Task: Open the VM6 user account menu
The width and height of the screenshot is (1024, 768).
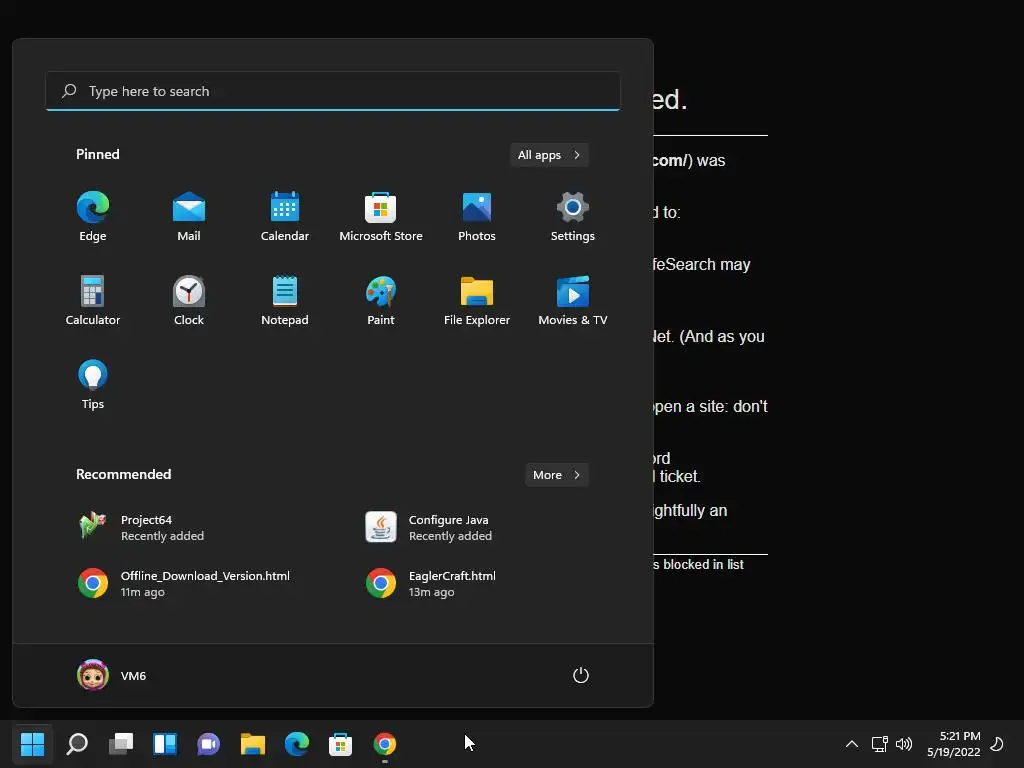Action: tap(112, 675)
